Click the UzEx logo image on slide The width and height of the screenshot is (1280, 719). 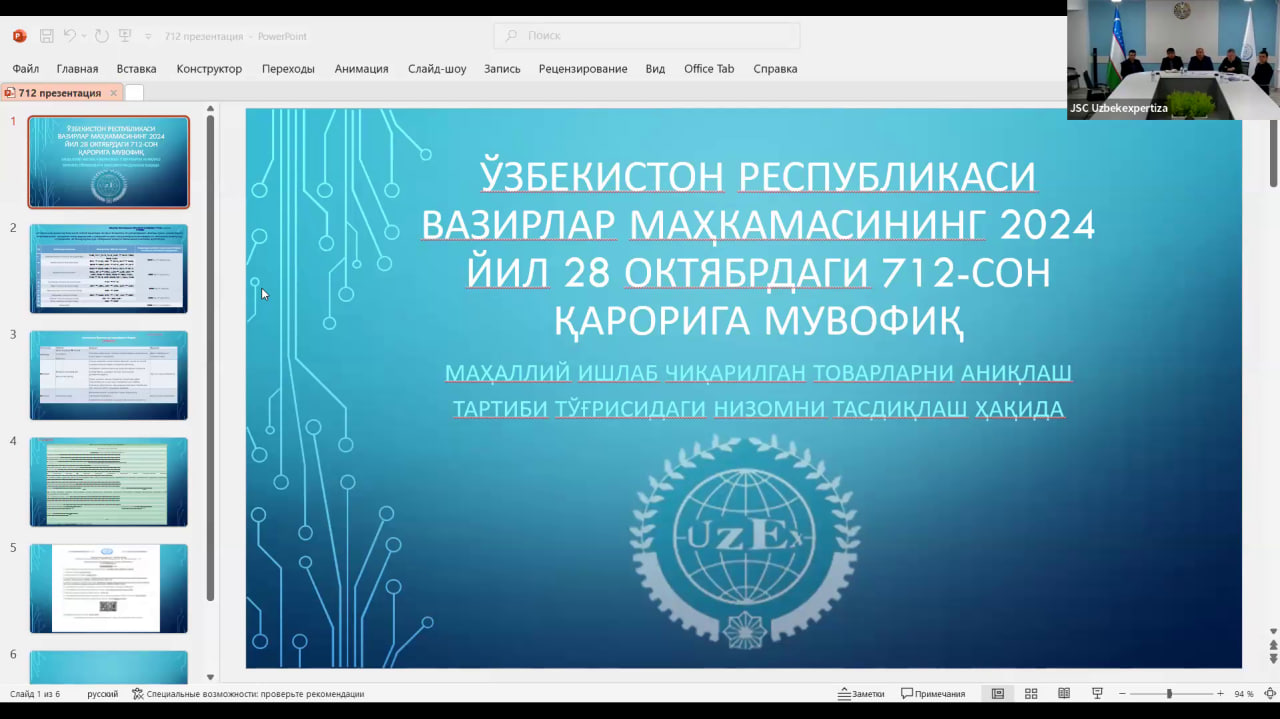coord(744,541)
